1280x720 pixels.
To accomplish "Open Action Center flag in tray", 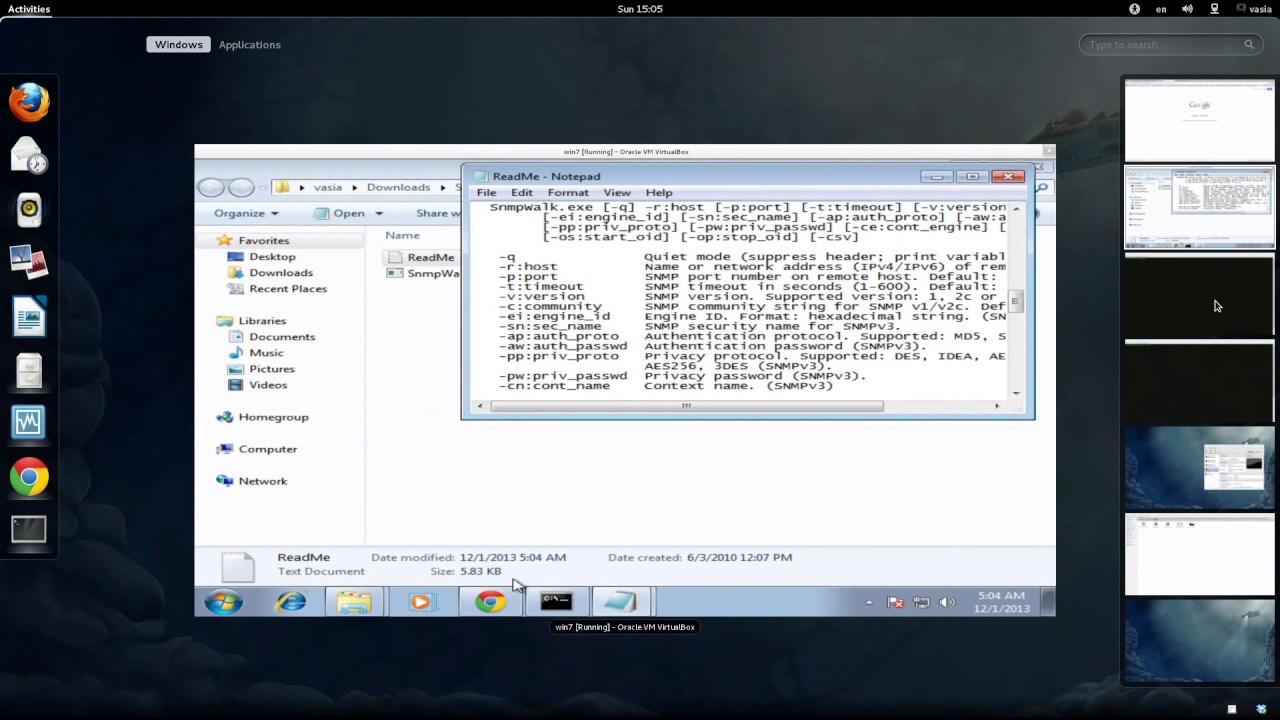I will (896, 603).
